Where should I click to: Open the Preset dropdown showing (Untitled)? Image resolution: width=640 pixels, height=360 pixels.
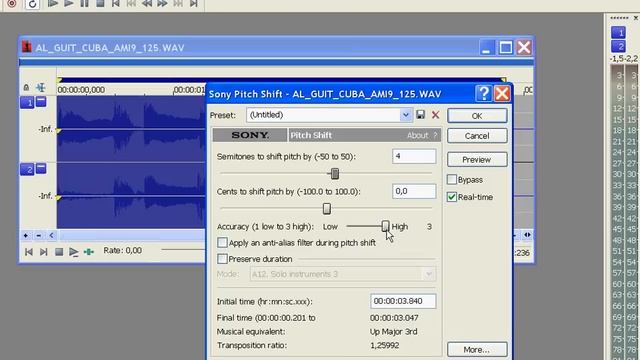tap(406, 115)
